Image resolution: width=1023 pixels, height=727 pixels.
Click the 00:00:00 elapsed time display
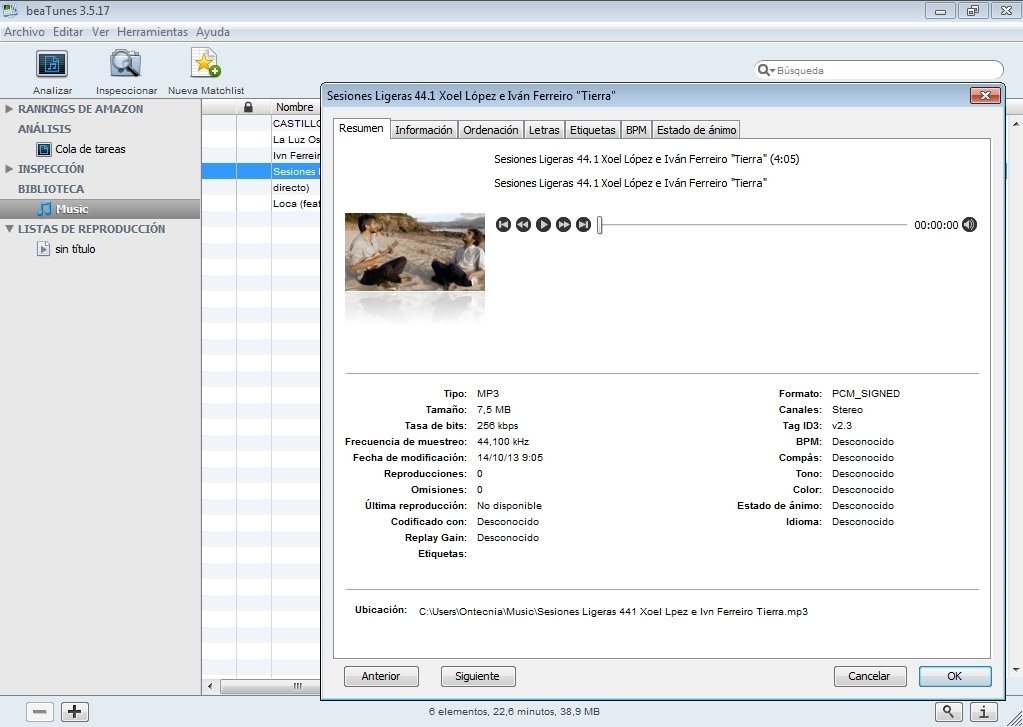(x=936, y=225)
